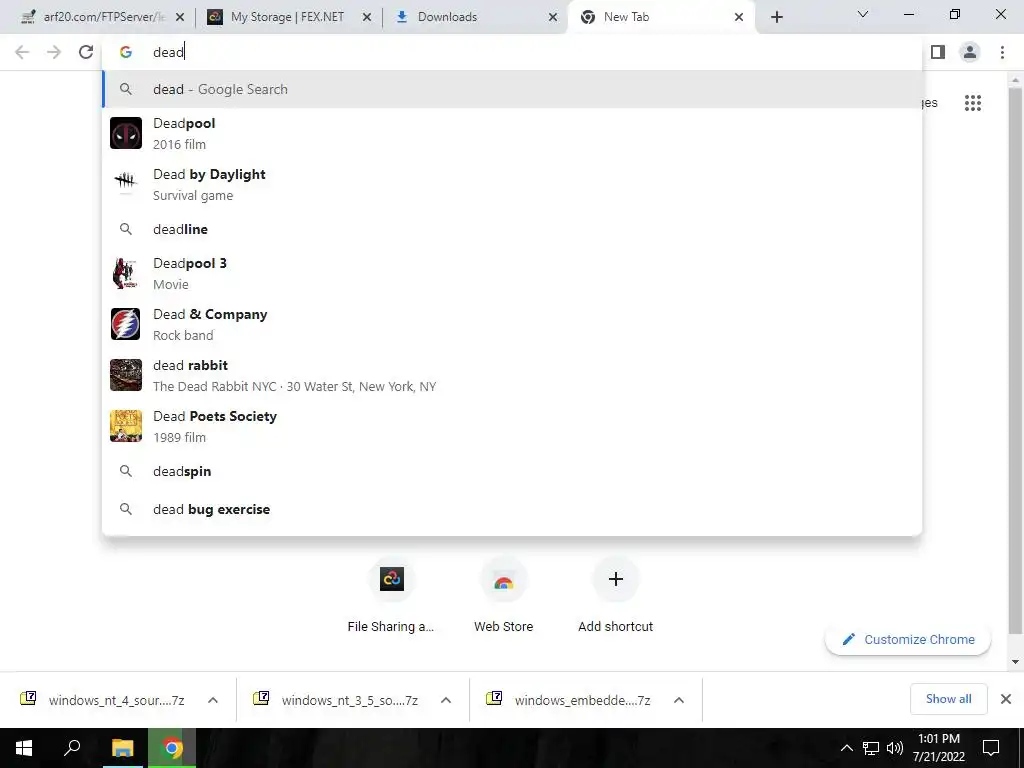Viewport: 1024px width, 768px height.
Task: Click the Deadpool movie thumbnail
Action: (126, 133)
